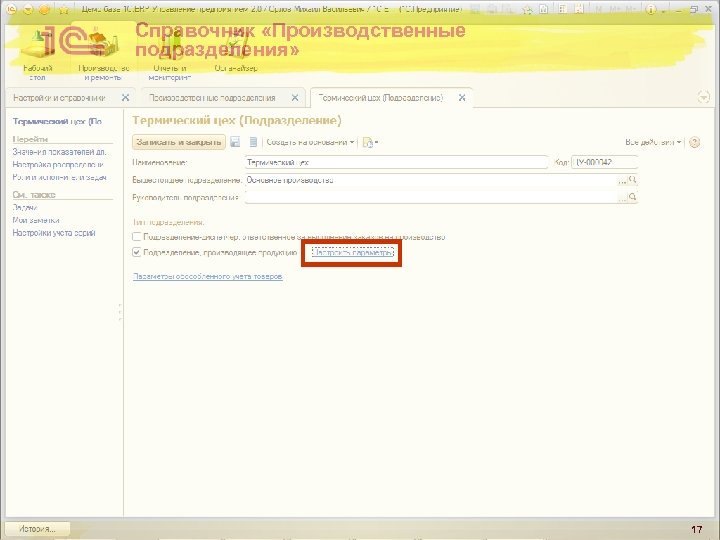This screenshot has width=720, height=540.
Task: Open favorites via the star icon in title bar
Action: click(x=64, y=10)
